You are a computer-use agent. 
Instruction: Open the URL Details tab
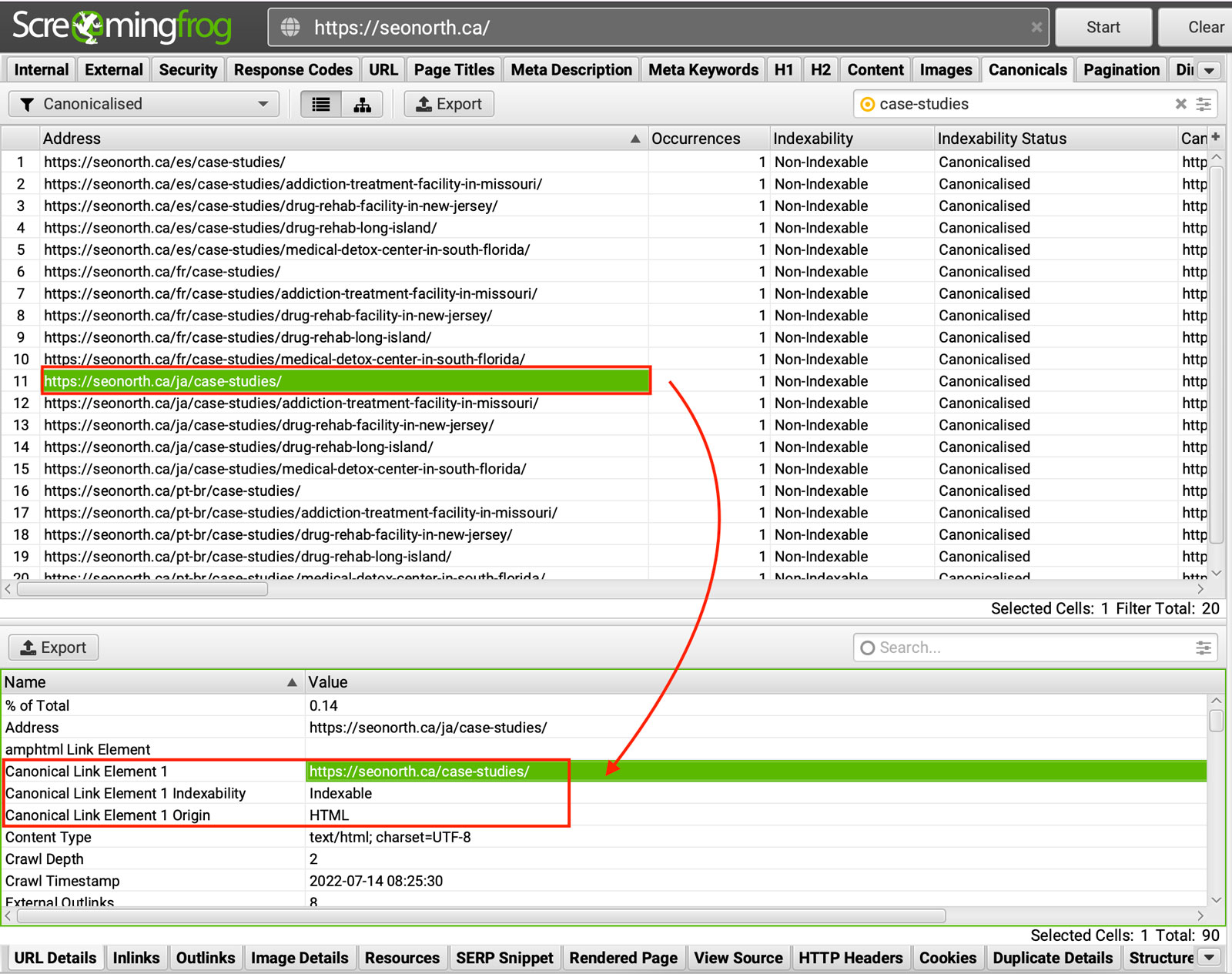[x=55, y=958]
